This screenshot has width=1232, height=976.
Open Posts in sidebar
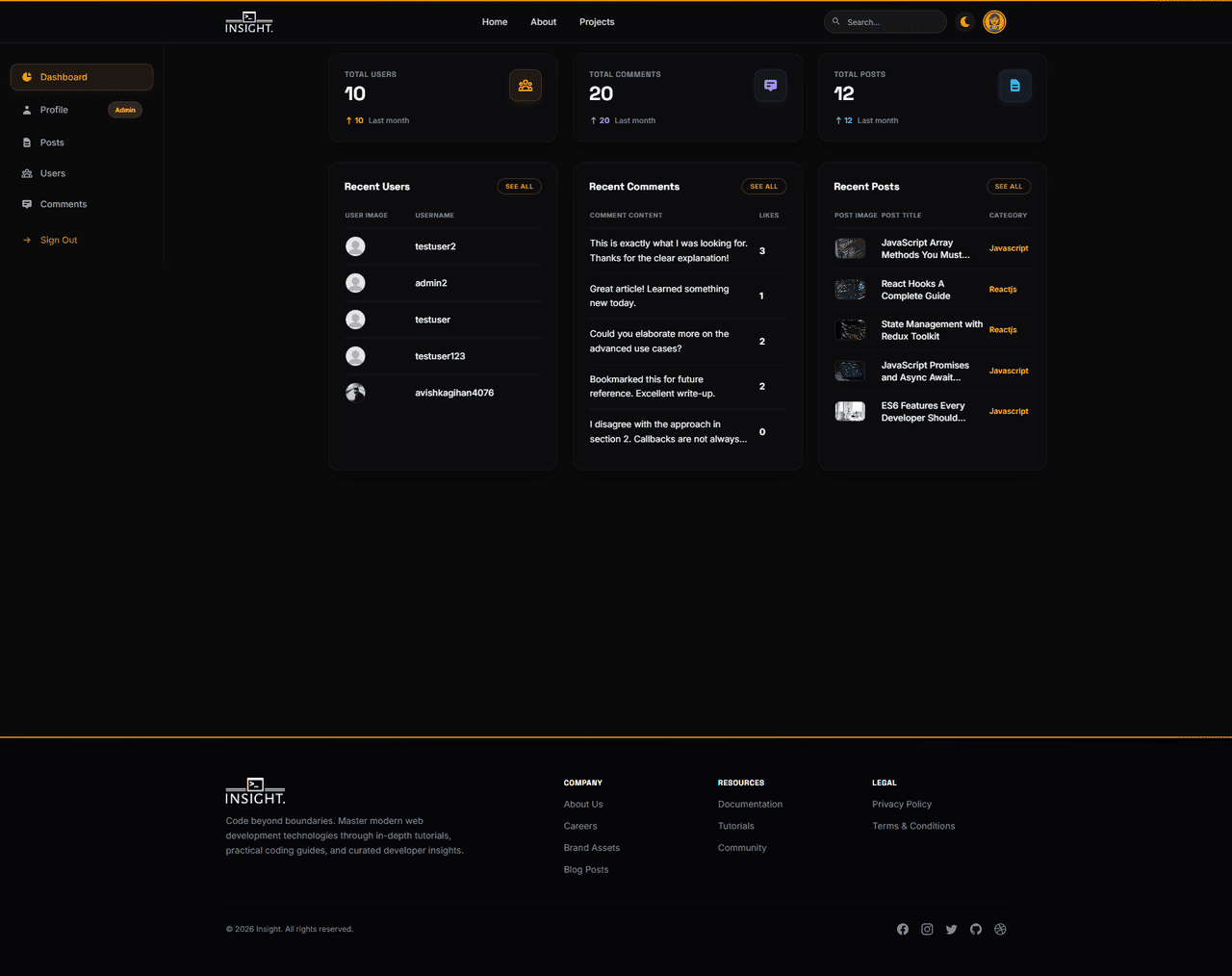82,142
